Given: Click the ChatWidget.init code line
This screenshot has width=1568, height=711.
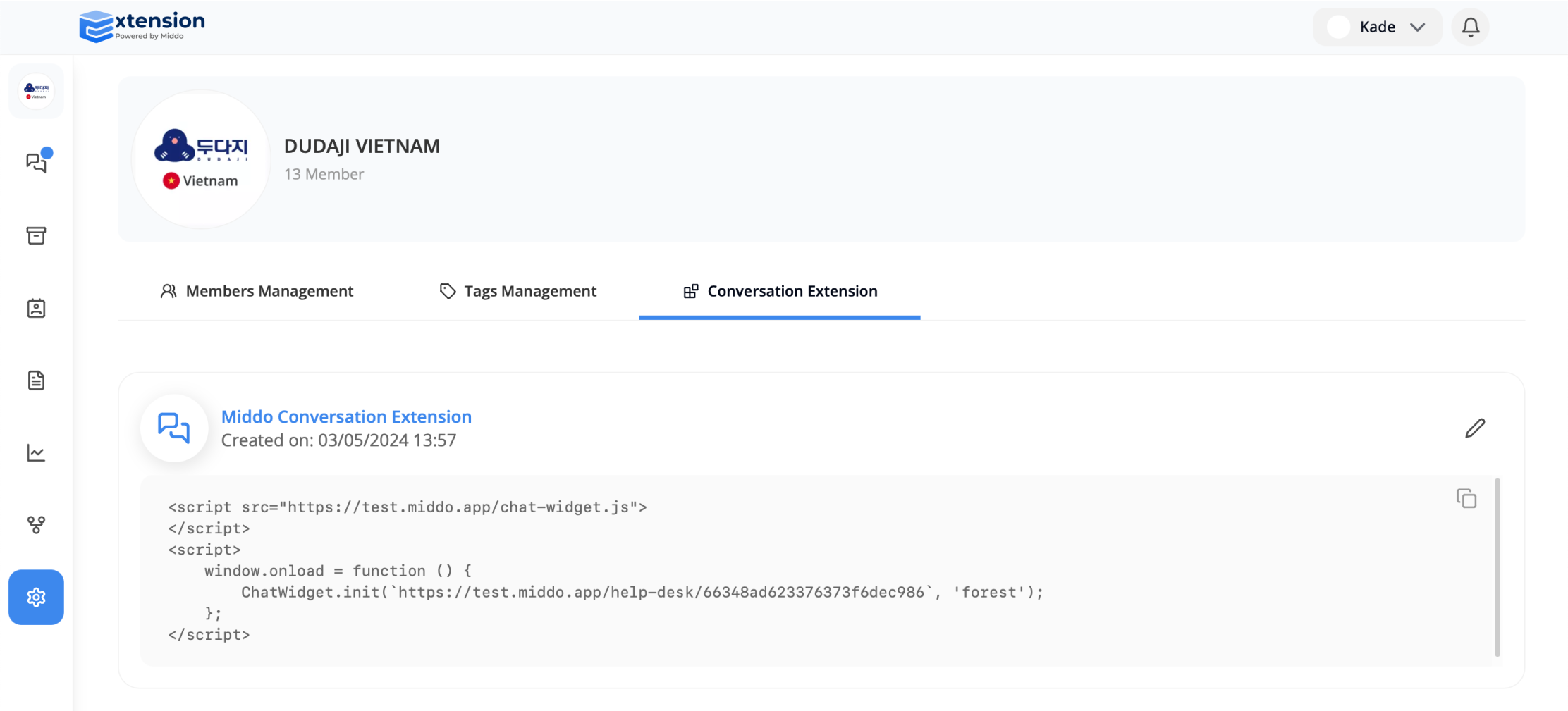Looking at the screenshot, I should pyautogui.click(x=642, y=592).
